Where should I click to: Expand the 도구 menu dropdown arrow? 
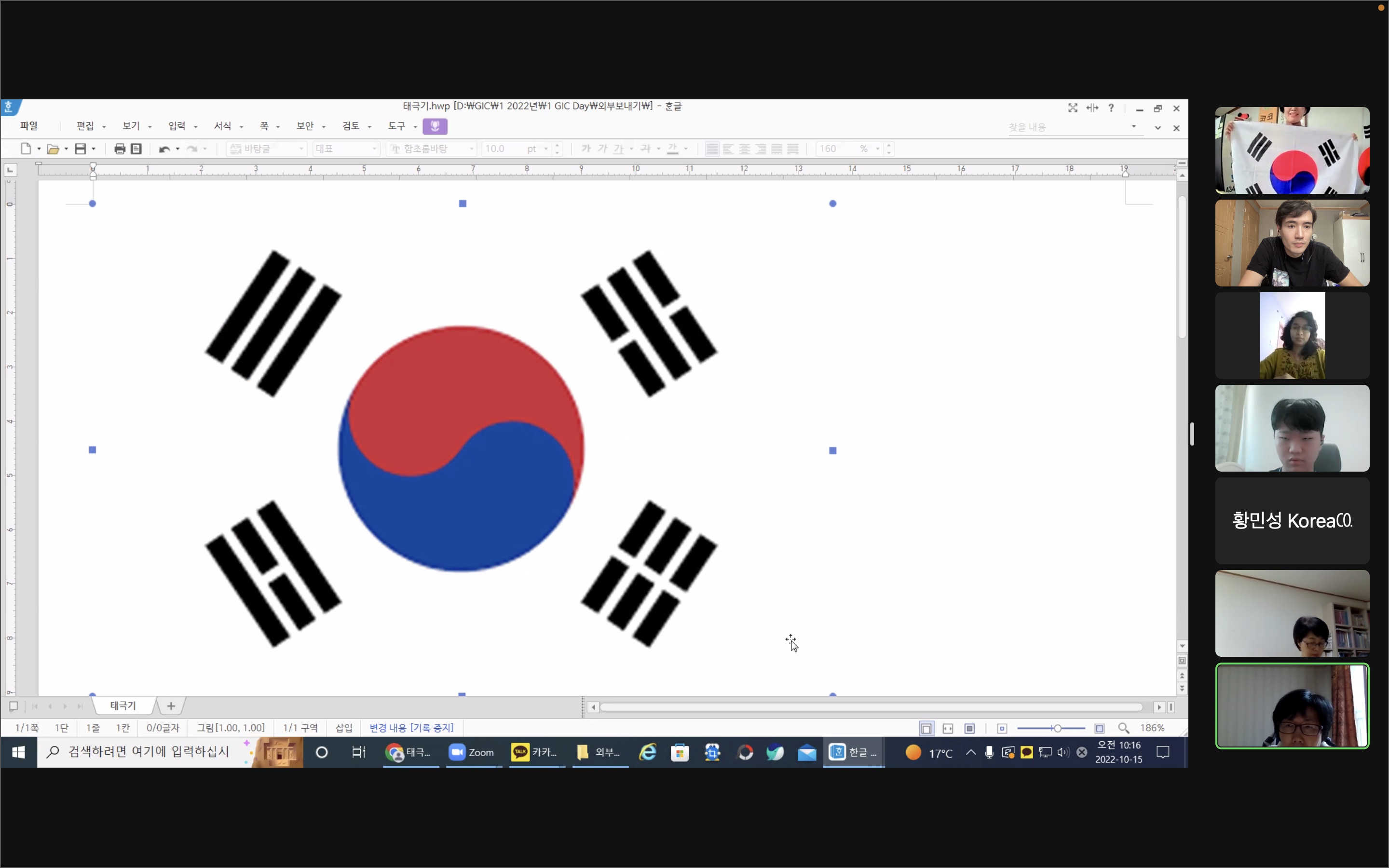415,127
